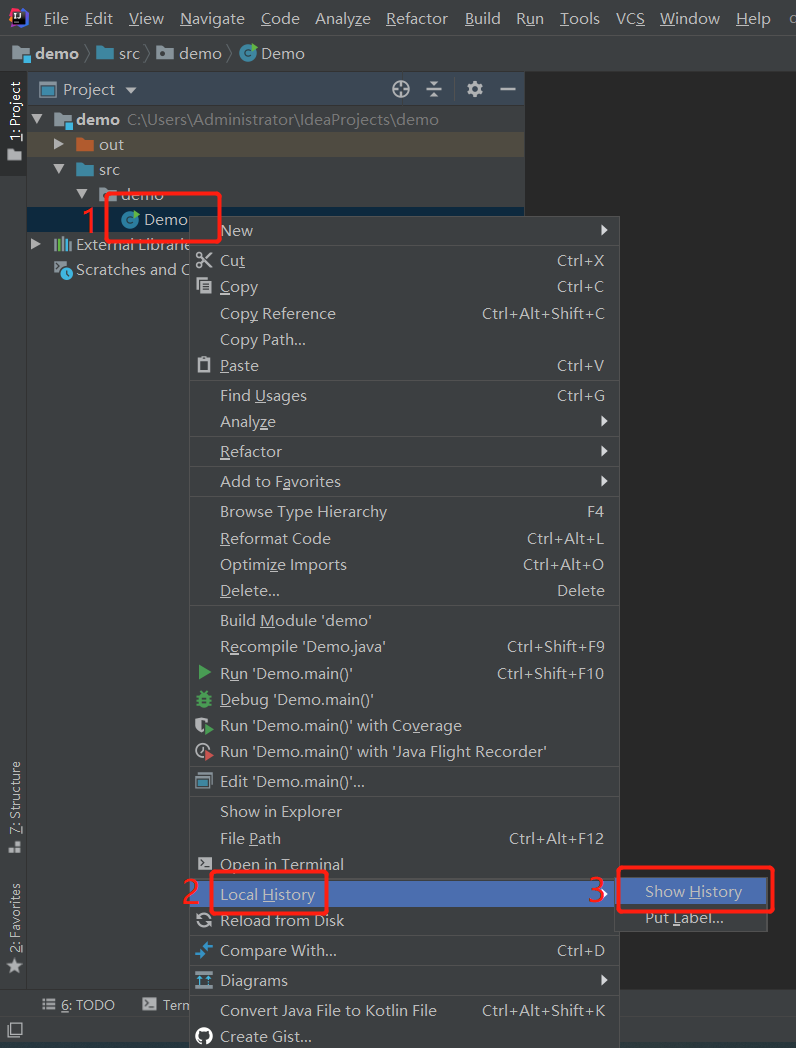Open the Z: Structure side tab

[15, 807]
